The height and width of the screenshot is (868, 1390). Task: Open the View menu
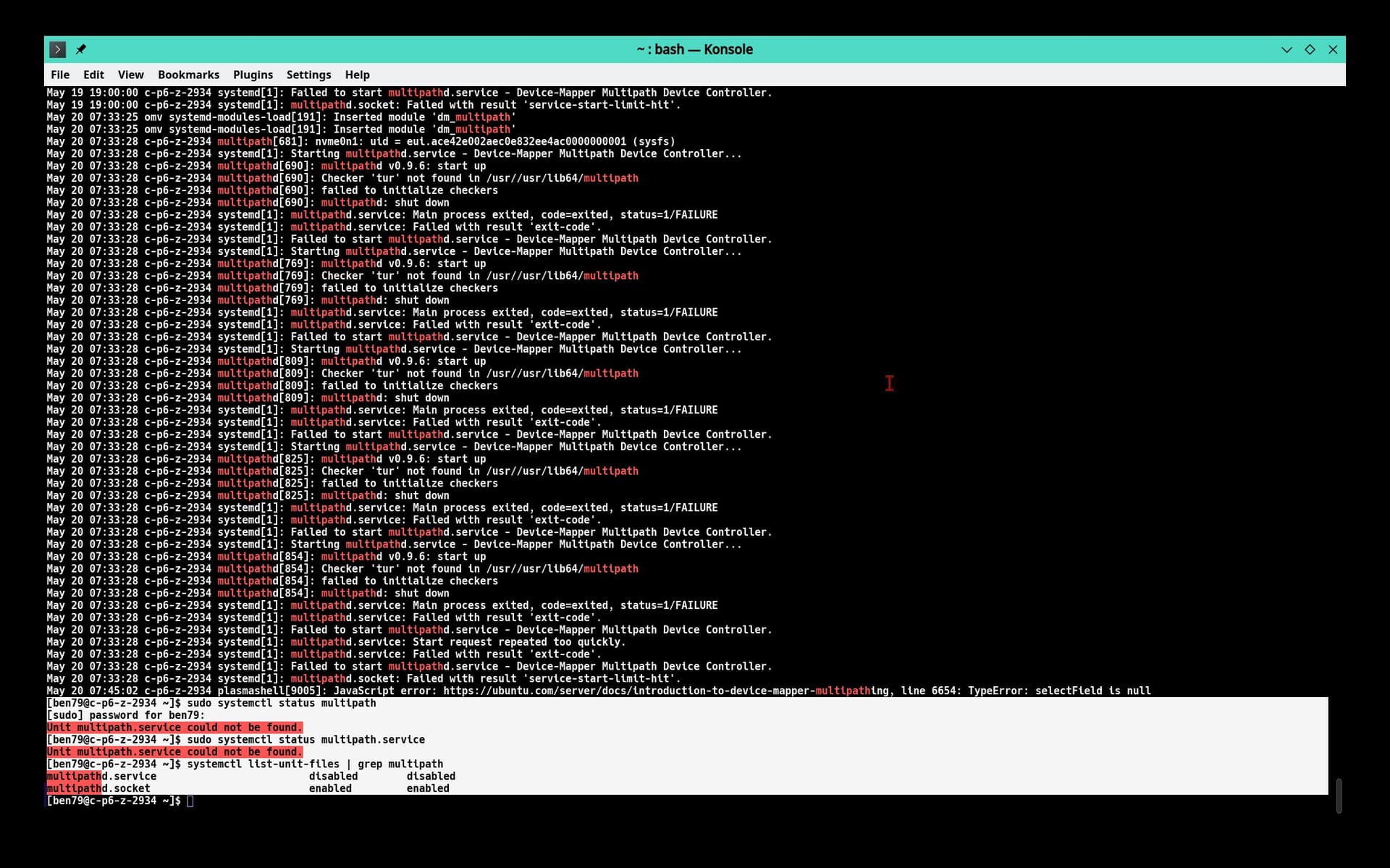[131, 75]
